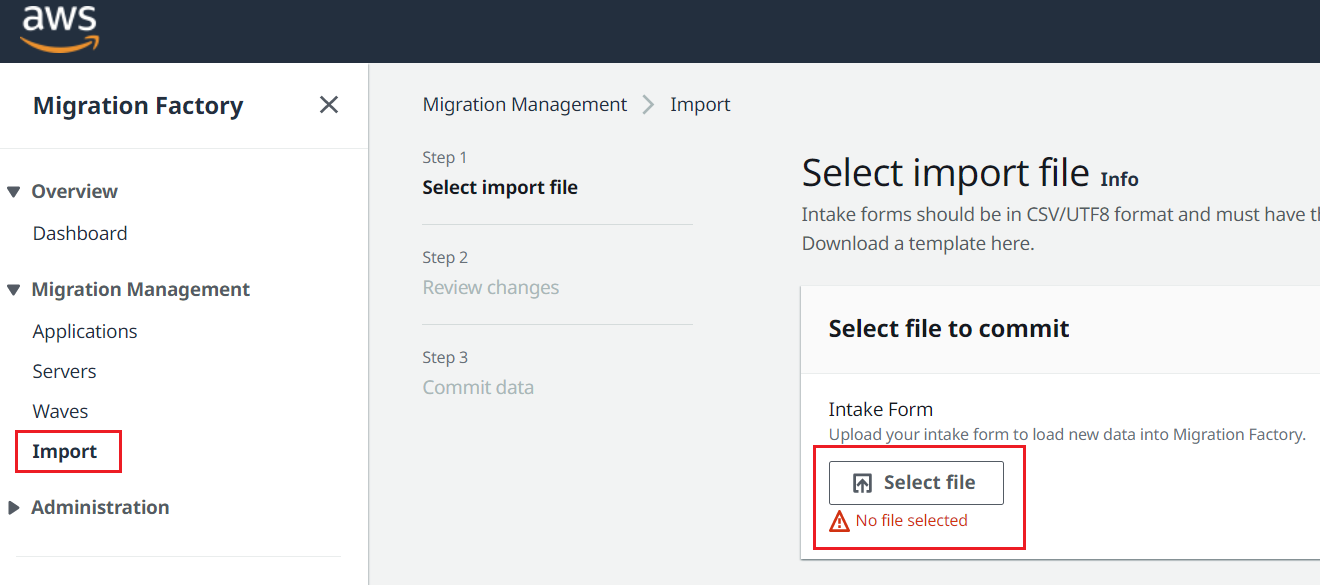Select Import in the sidebar

[x=65, y=451]
